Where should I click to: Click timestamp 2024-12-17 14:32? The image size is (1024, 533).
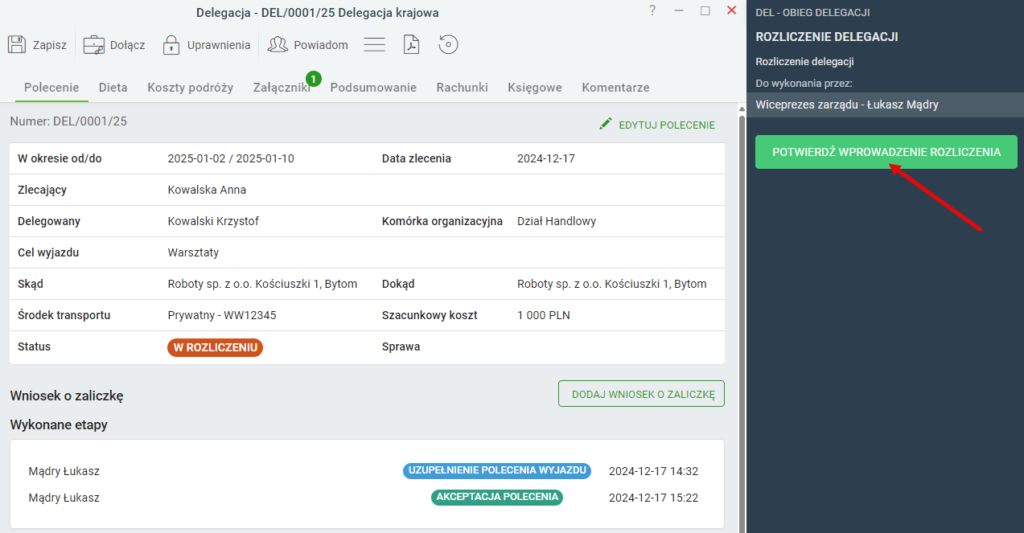[x=653, y=471]
